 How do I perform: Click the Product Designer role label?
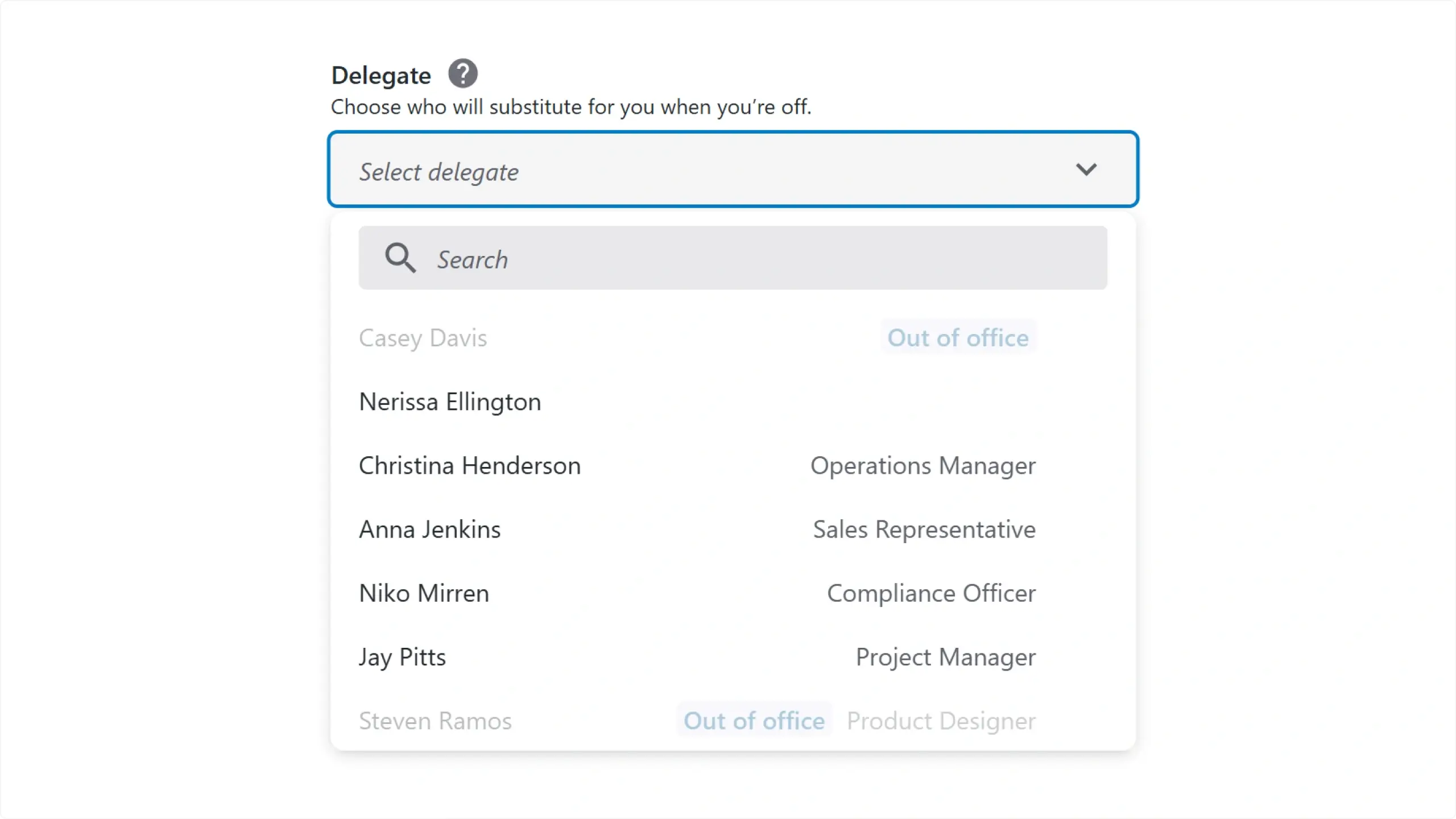(x=941, y=721)
